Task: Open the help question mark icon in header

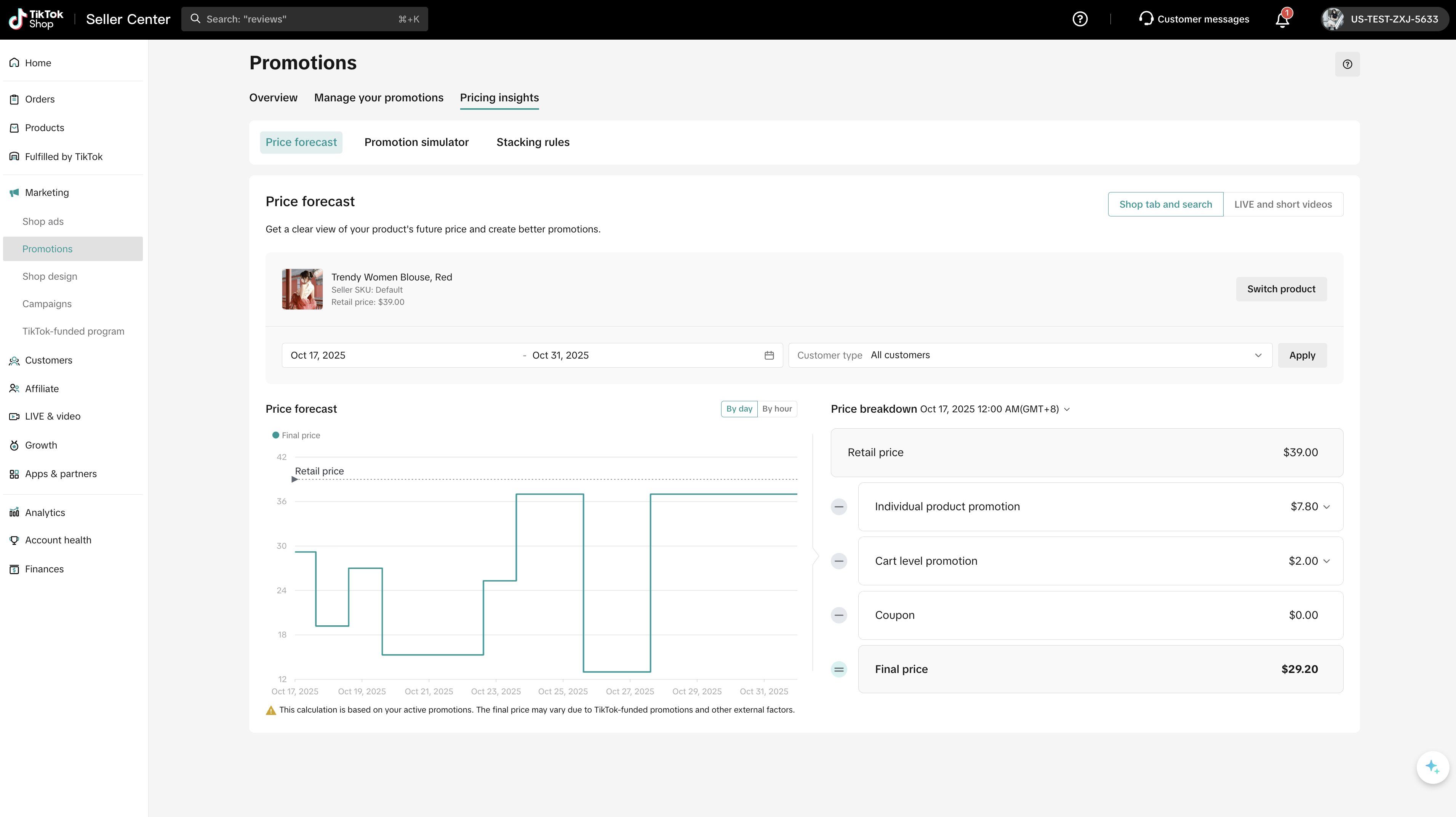Action: pyautogui.click(x=1080, y=19)
